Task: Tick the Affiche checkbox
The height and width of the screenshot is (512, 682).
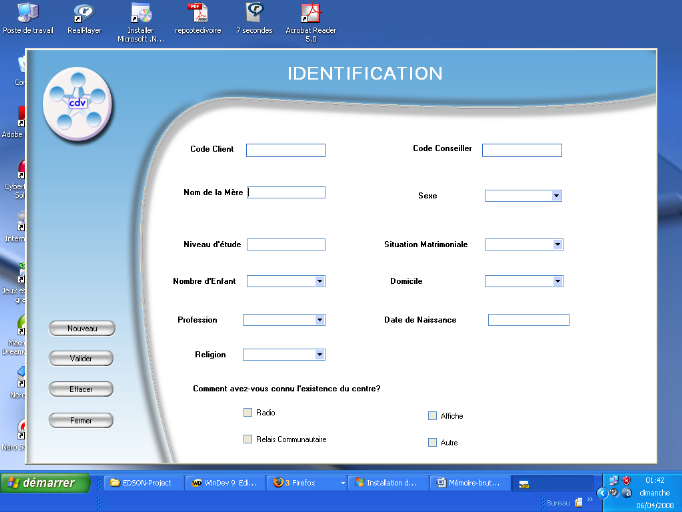Action: pyautogui.click(x=433, y=416)
